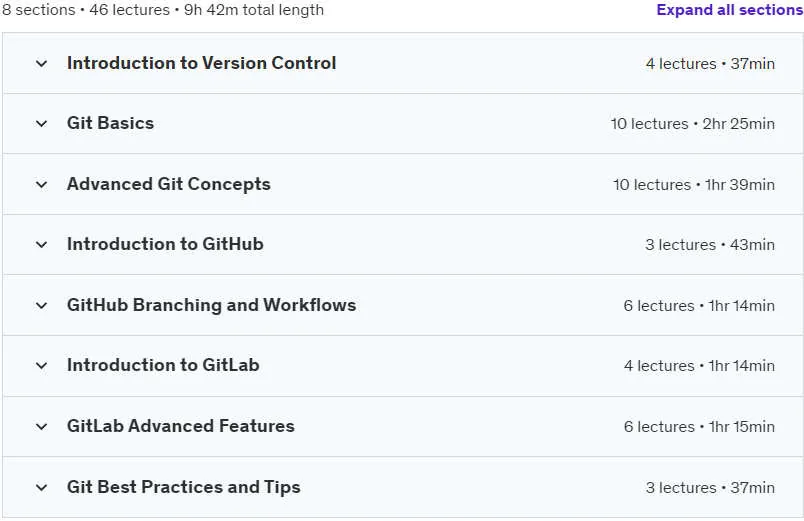Expand the Introduction to Version Control chevron
This screenshot has height=521, width=804.
coord(42,64)
